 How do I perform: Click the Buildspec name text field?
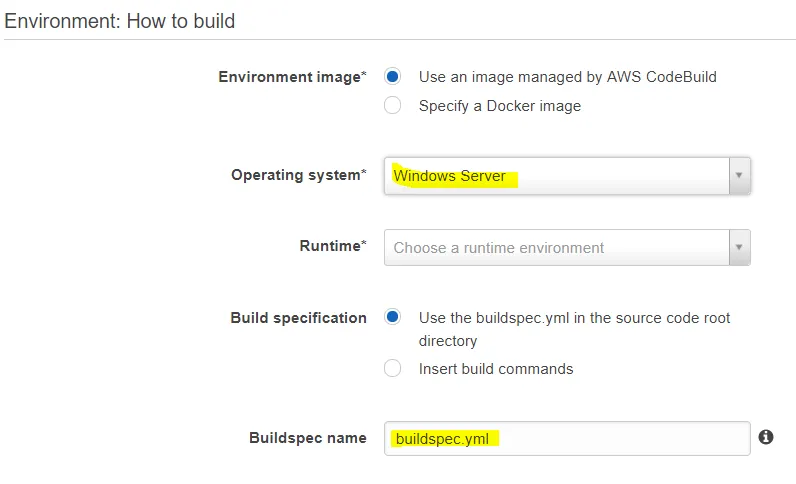tap(566, 438)
